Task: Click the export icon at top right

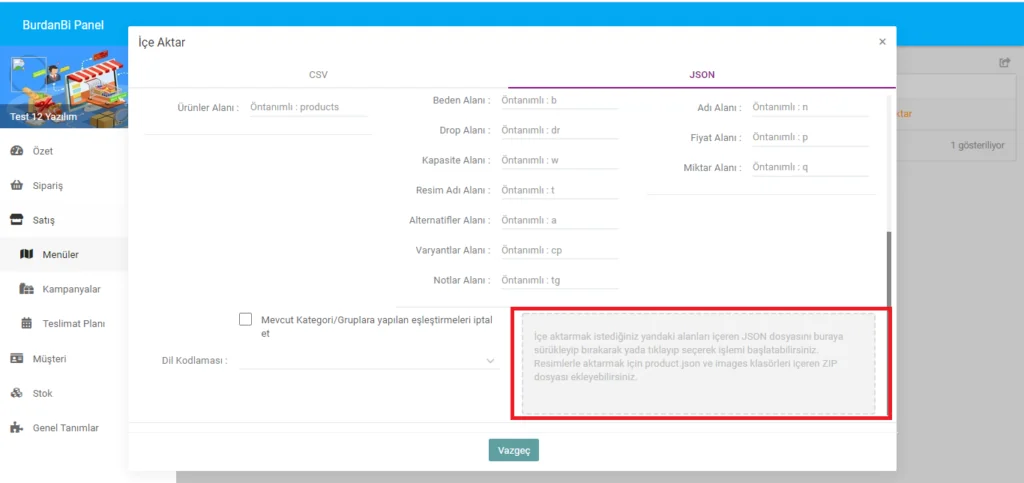Action: point(1004,63)
